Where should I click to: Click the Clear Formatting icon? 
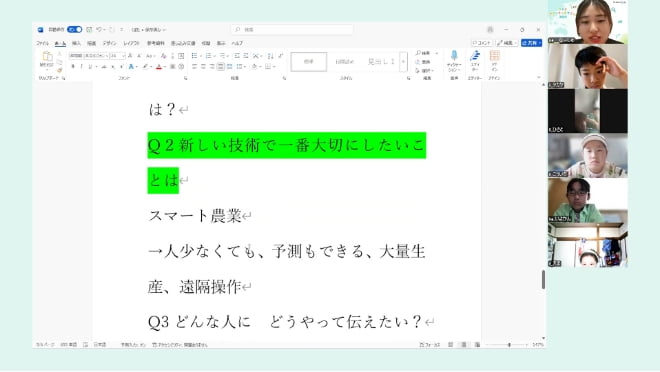click(x=164, y=56)
